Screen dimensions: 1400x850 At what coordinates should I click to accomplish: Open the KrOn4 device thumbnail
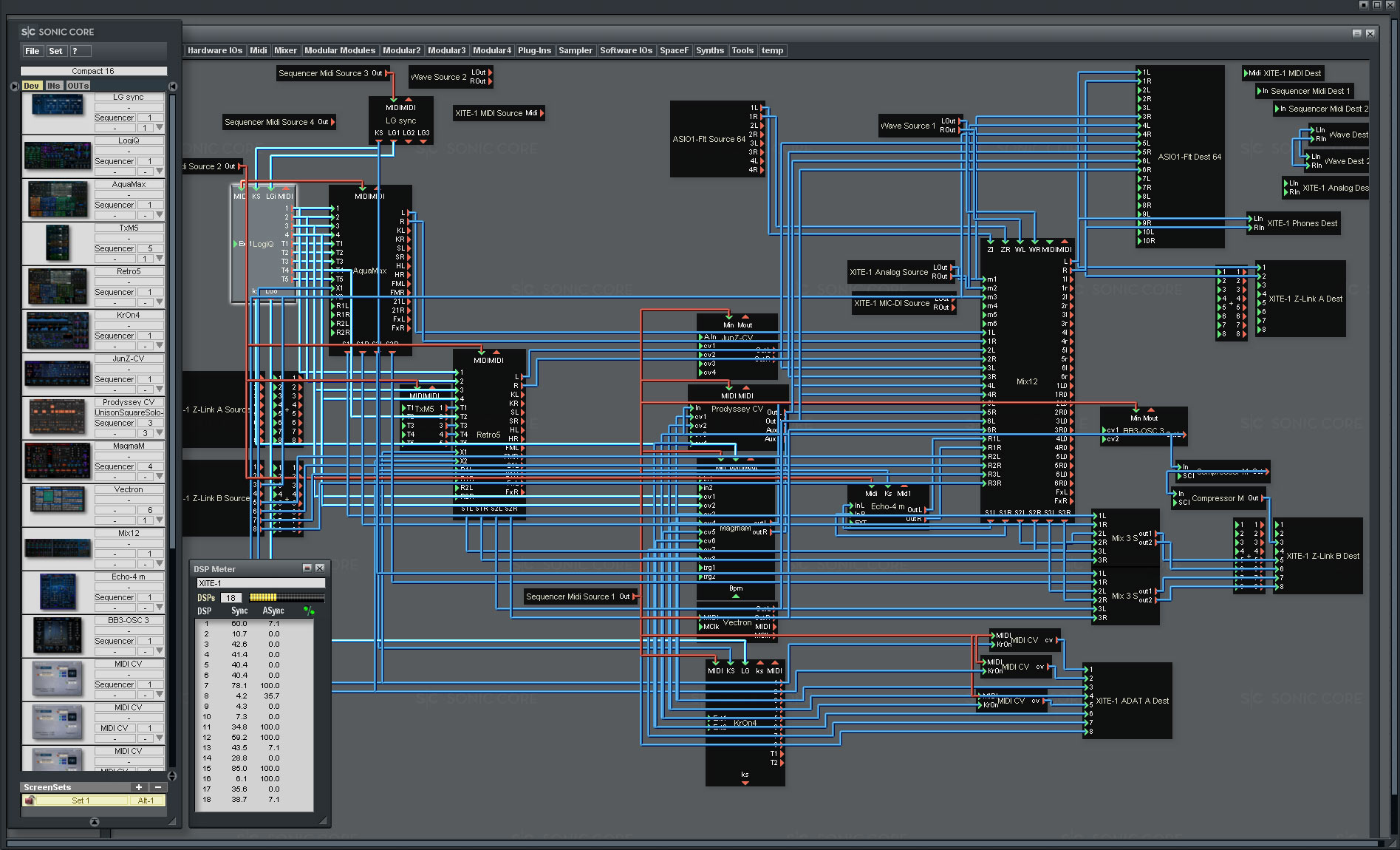(x=58, y=330)
